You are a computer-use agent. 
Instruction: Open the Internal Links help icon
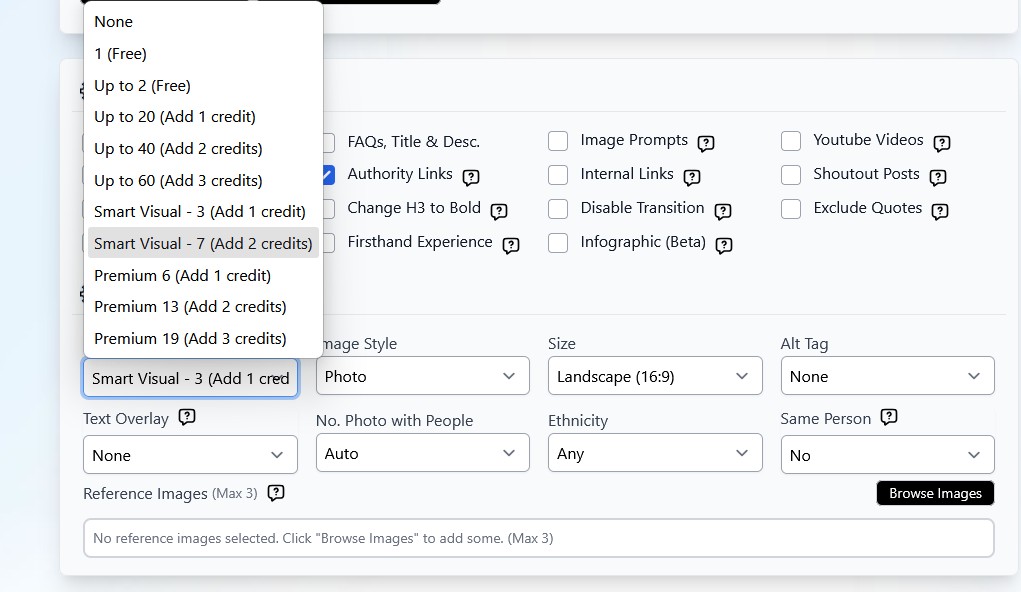pos(692,177)
